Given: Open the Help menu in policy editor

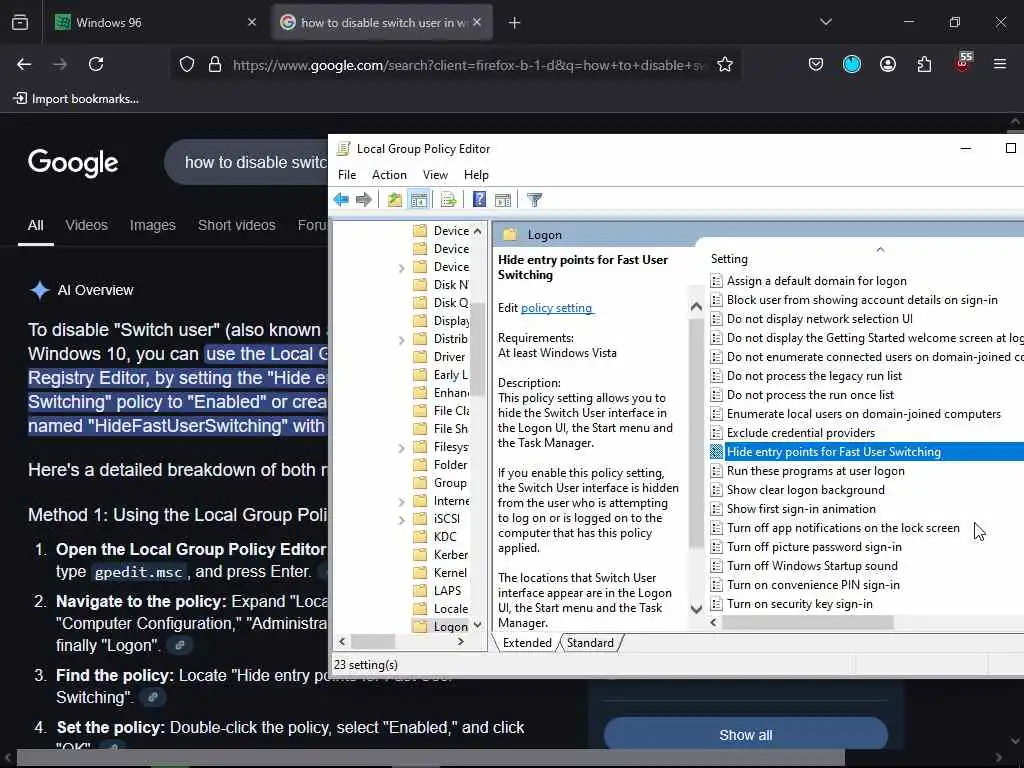Looking at the screenshot, I should (x=476, y=174).
